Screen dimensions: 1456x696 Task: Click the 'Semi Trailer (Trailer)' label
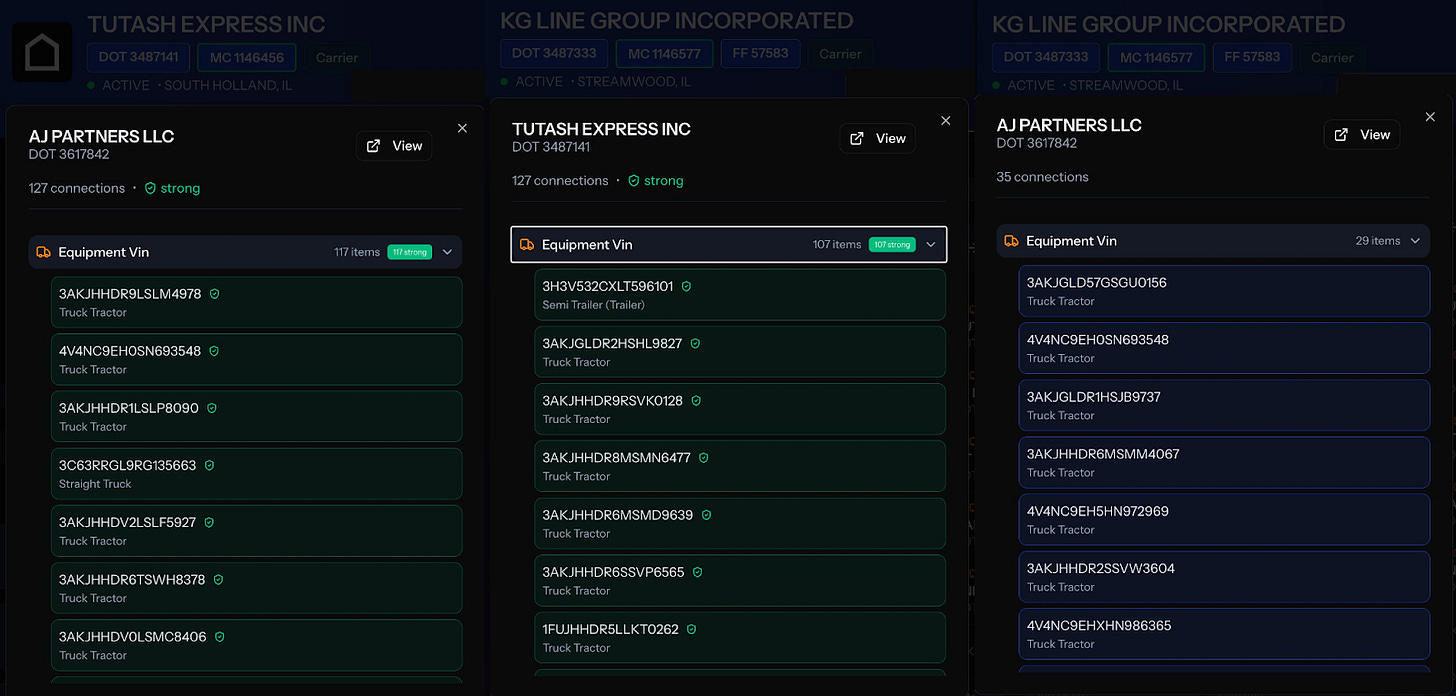pos(593,305)
